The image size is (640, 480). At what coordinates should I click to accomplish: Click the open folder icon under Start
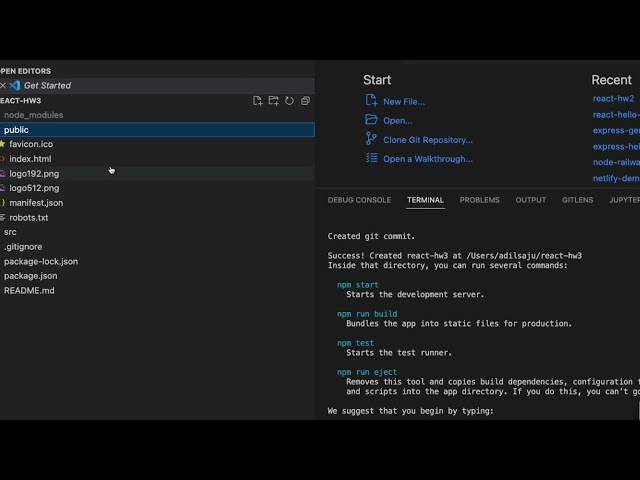point(371,120)
